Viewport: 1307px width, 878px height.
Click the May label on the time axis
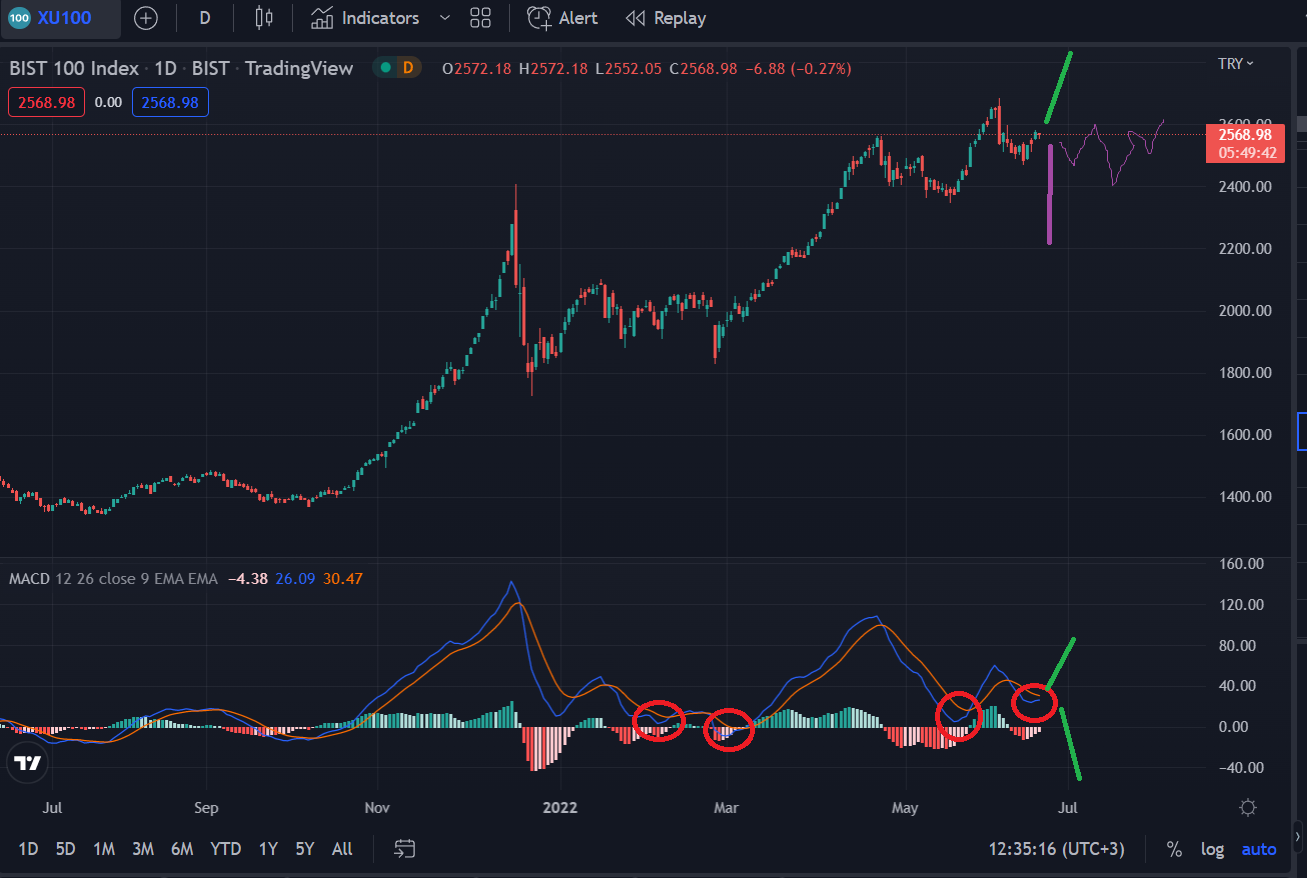(x=904, y=808)
